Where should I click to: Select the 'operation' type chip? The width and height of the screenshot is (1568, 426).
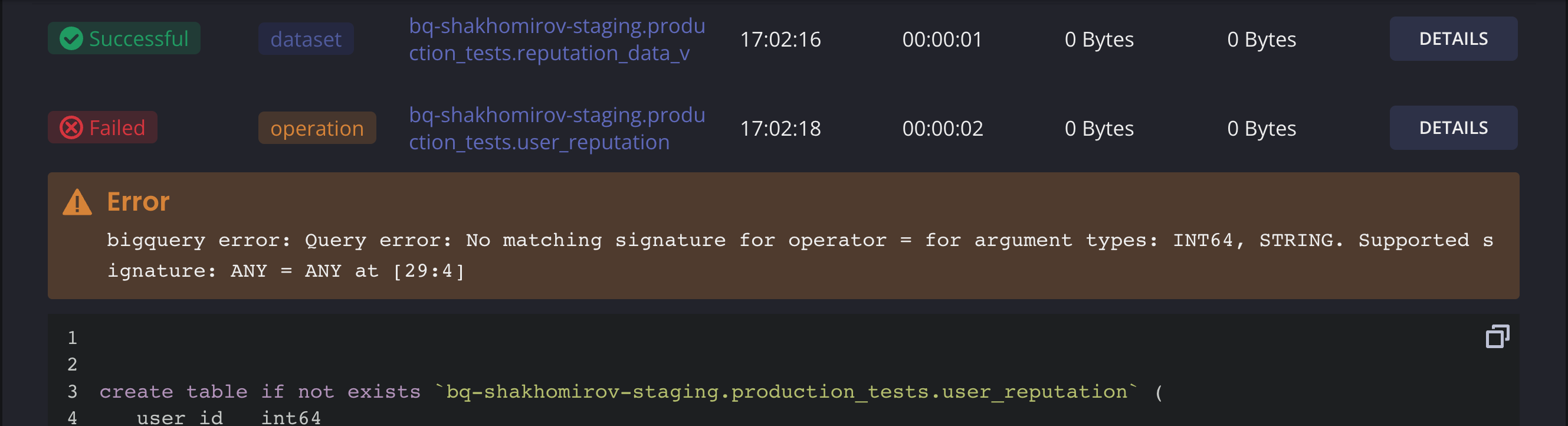(x=317, y=128)
